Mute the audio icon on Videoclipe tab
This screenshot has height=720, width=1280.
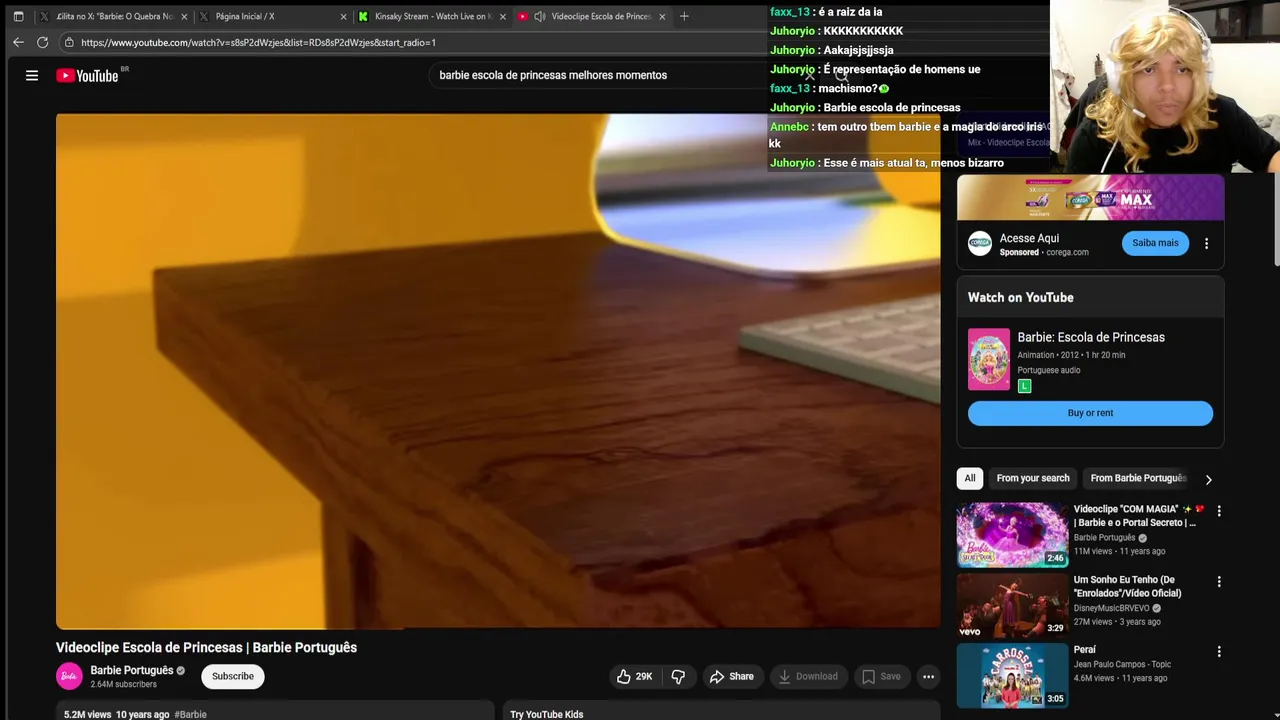tap(540, 16)
